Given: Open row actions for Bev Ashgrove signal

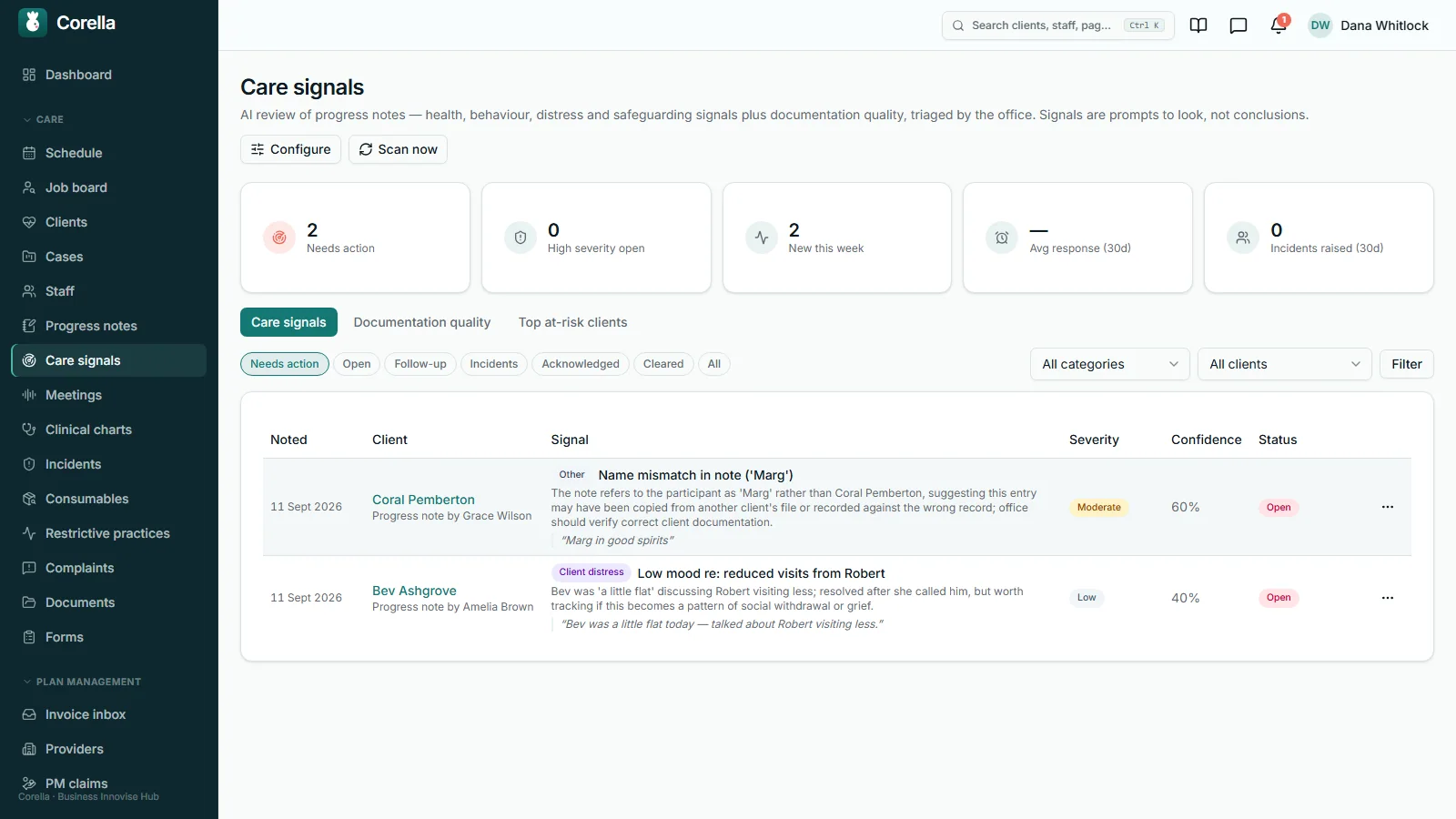Looking at the screenshot, I should click(x=1388, y=598).
